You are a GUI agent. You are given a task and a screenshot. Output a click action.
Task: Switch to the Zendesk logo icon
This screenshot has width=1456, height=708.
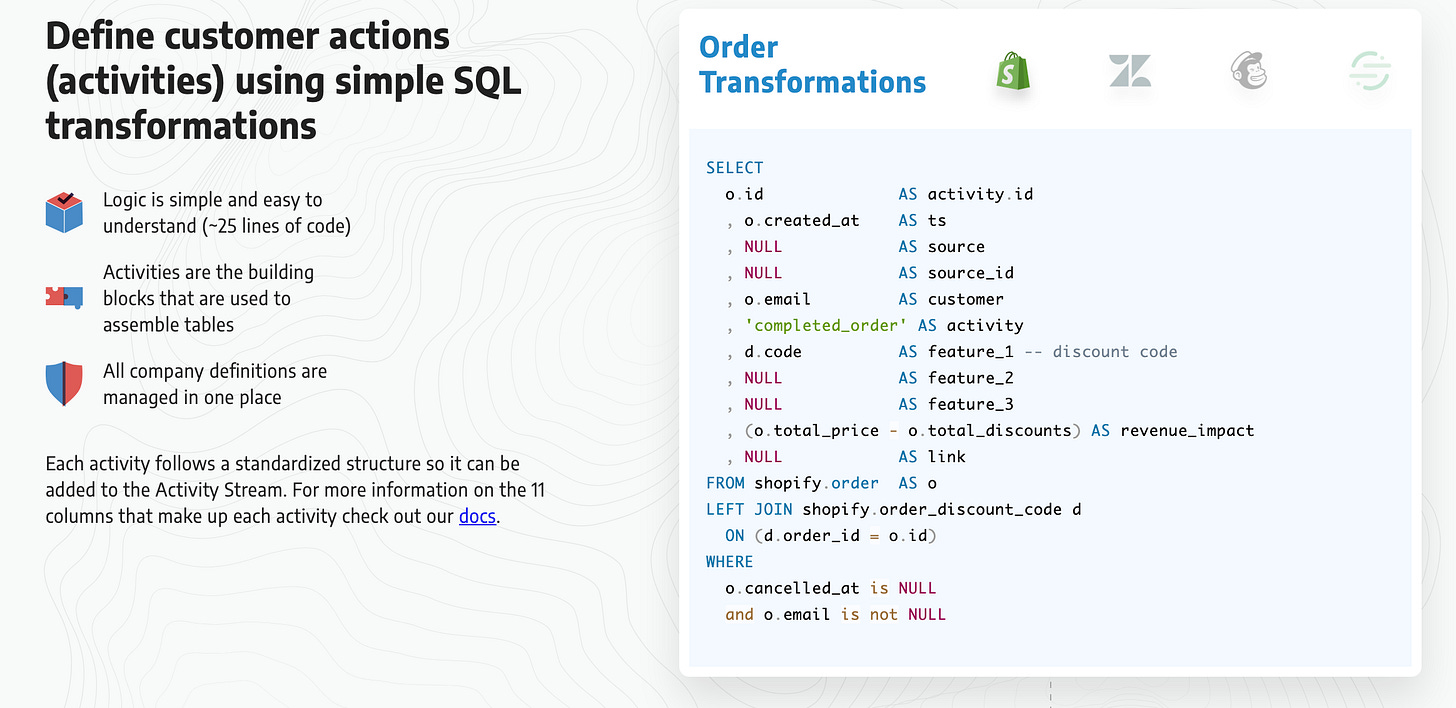pos(1130,72)
